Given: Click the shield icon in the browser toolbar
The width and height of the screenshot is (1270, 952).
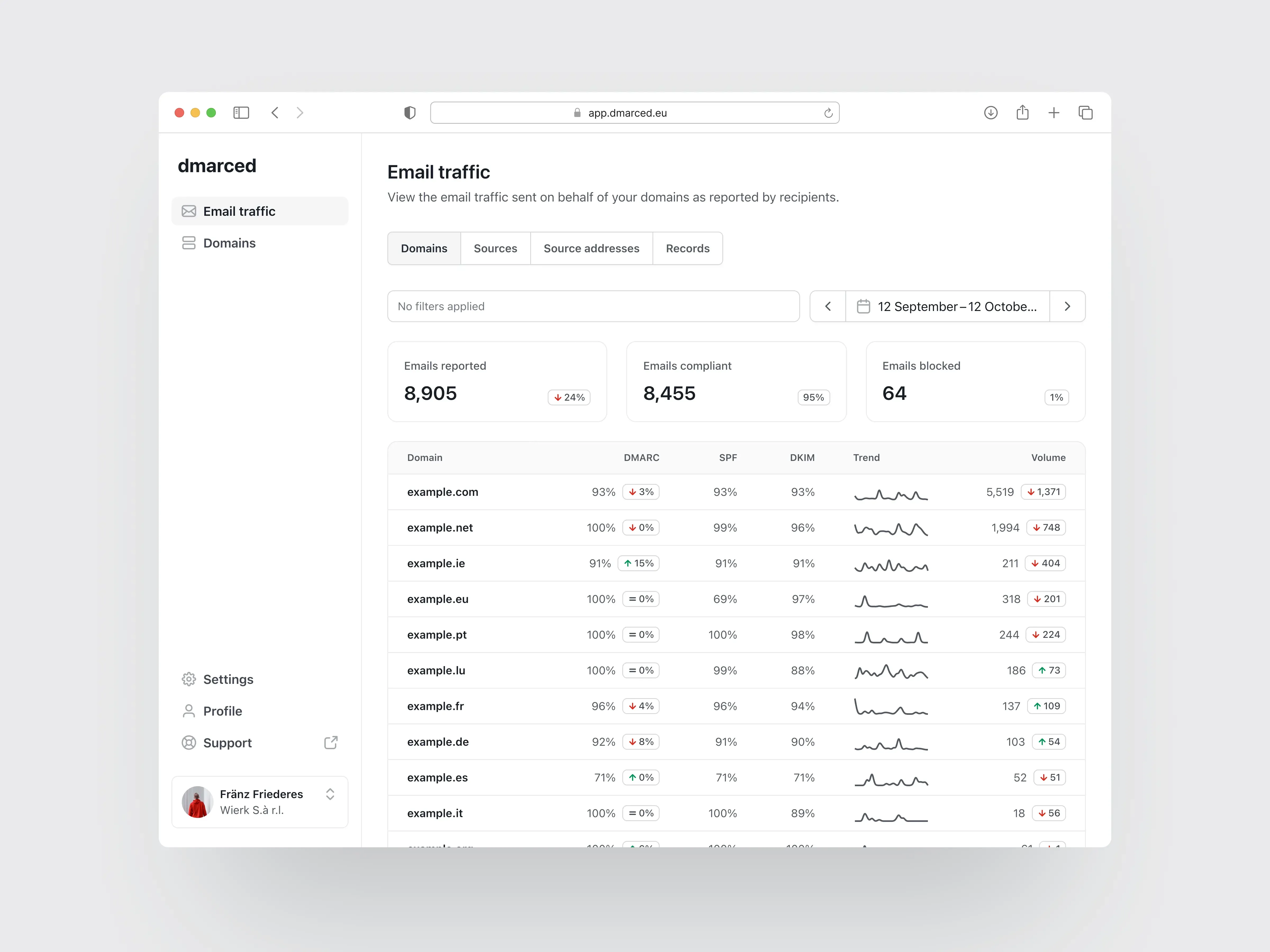Looking at the screenshot, I should [x=409, y=112].
